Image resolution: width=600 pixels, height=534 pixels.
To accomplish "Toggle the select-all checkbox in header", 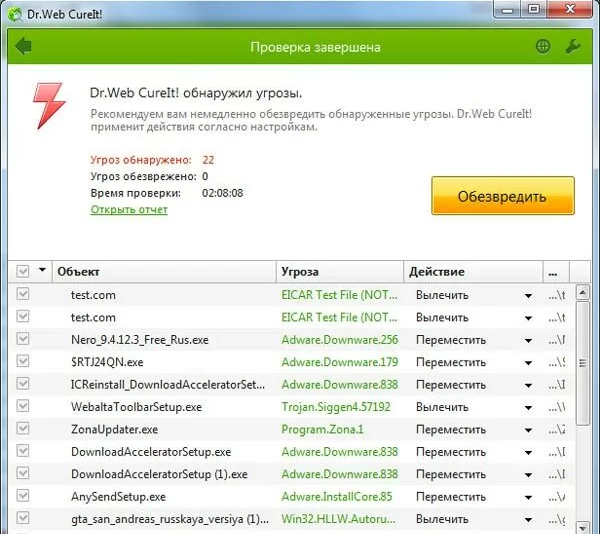I will [23, 271].
